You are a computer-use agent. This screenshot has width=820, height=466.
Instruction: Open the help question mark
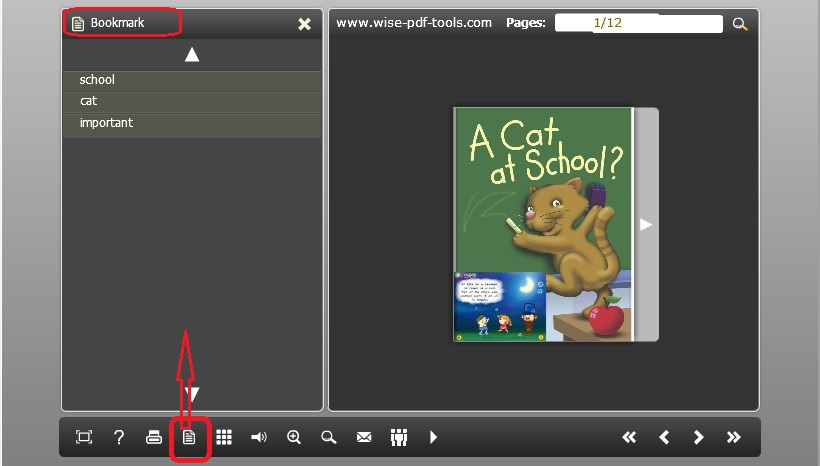pyautogui.click(x=119, y=437)
